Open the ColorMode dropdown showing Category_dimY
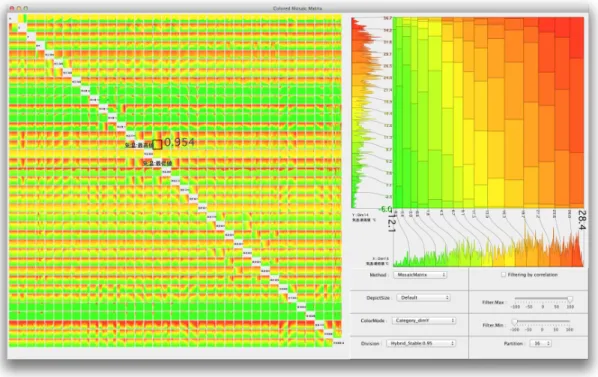This screenshot has height=377, width=598. [424, 321]
